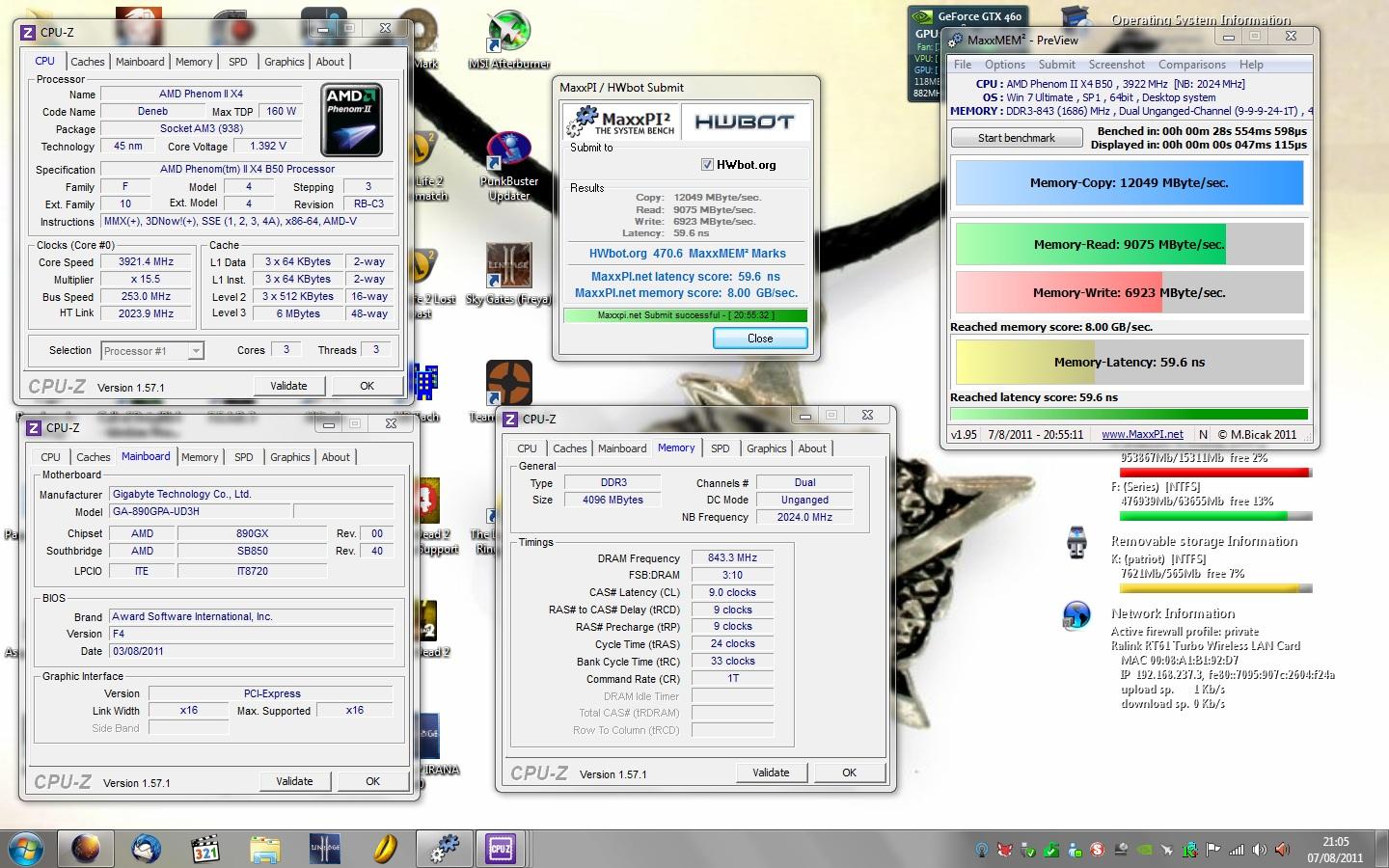The image size is (1389, 868).
Task: Click the CAS# Latency 9.0 clocks value
Action: pos(733,592)
